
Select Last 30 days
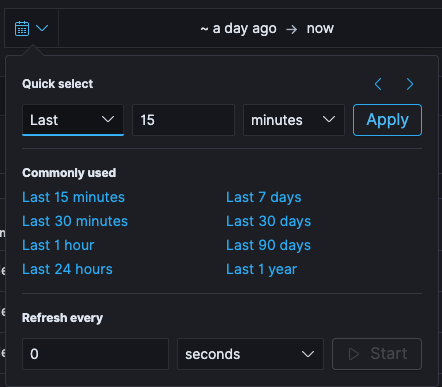pos(269,221)
